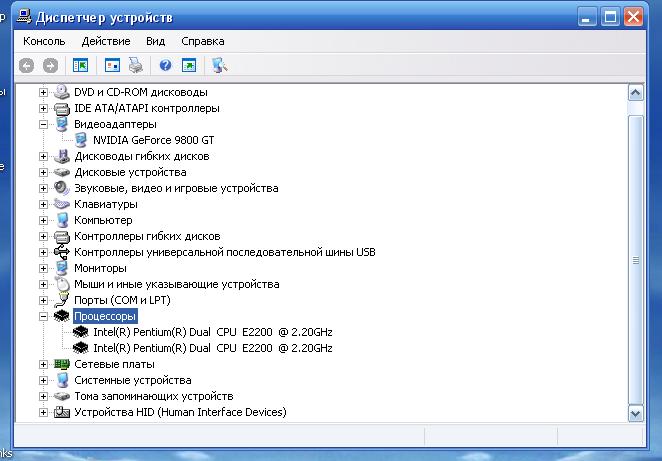Minimize the Диспетчер устройств window
Screen dimensions: 662x461
[587, 17]
